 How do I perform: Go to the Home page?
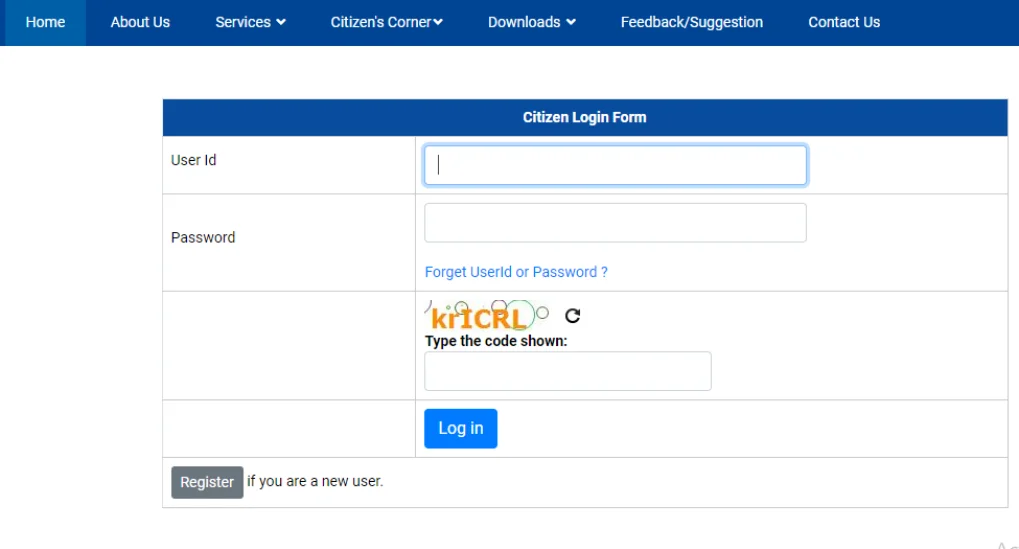point(45,22)
